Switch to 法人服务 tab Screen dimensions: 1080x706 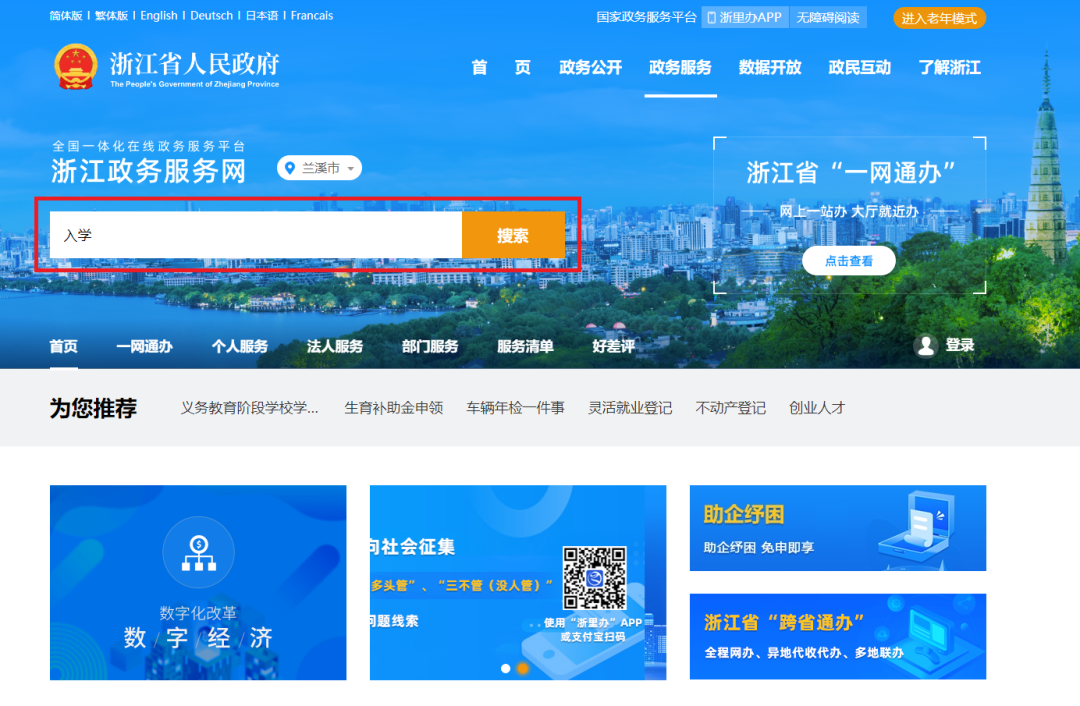pos(335,346)
